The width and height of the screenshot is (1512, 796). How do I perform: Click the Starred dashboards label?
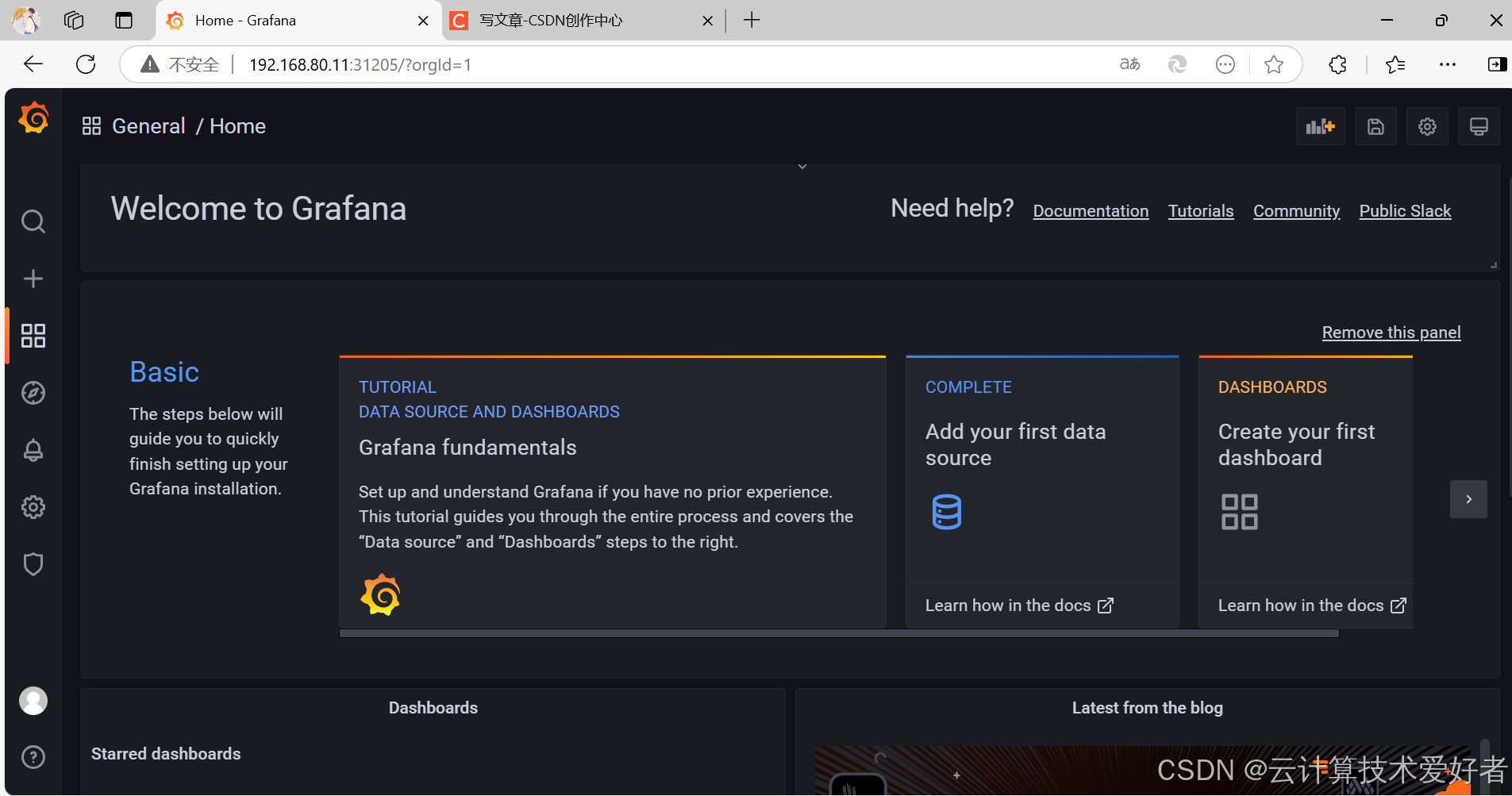tap(166, 754)
